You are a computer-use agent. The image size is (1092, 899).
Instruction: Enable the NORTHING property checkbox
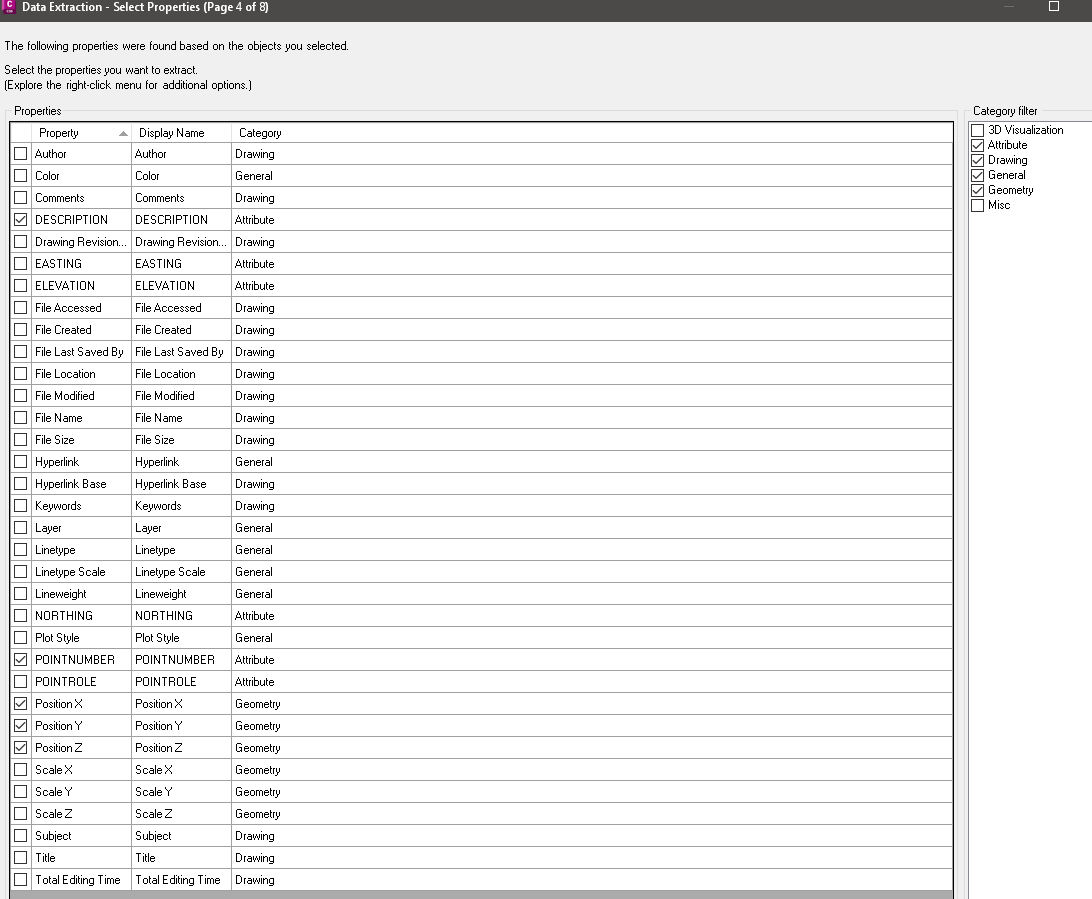pyautogui.click(x=21, y=616)
